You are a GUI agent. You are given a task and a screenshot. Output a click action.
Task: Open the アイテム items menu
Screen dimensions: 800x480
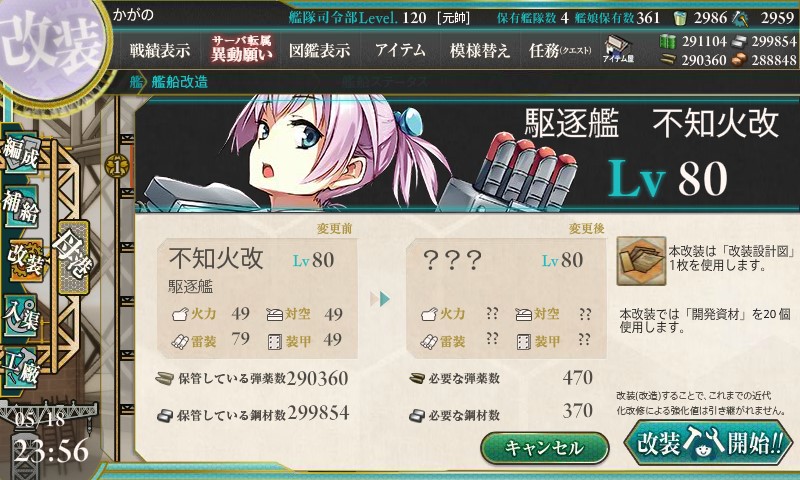point(400,50)
